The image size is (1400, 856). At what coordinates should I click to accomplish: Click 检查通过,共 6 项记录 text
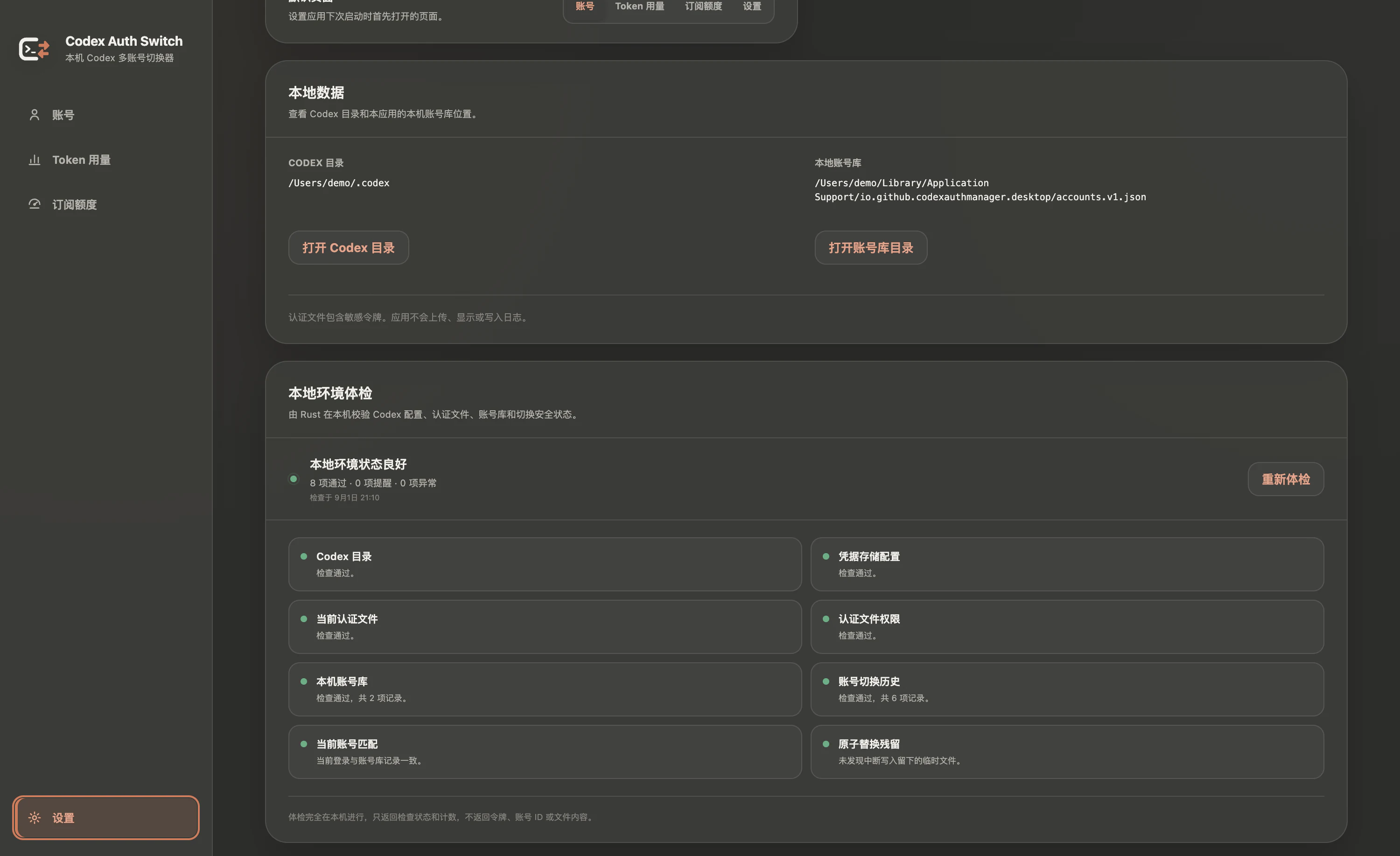tap(885, 698)
